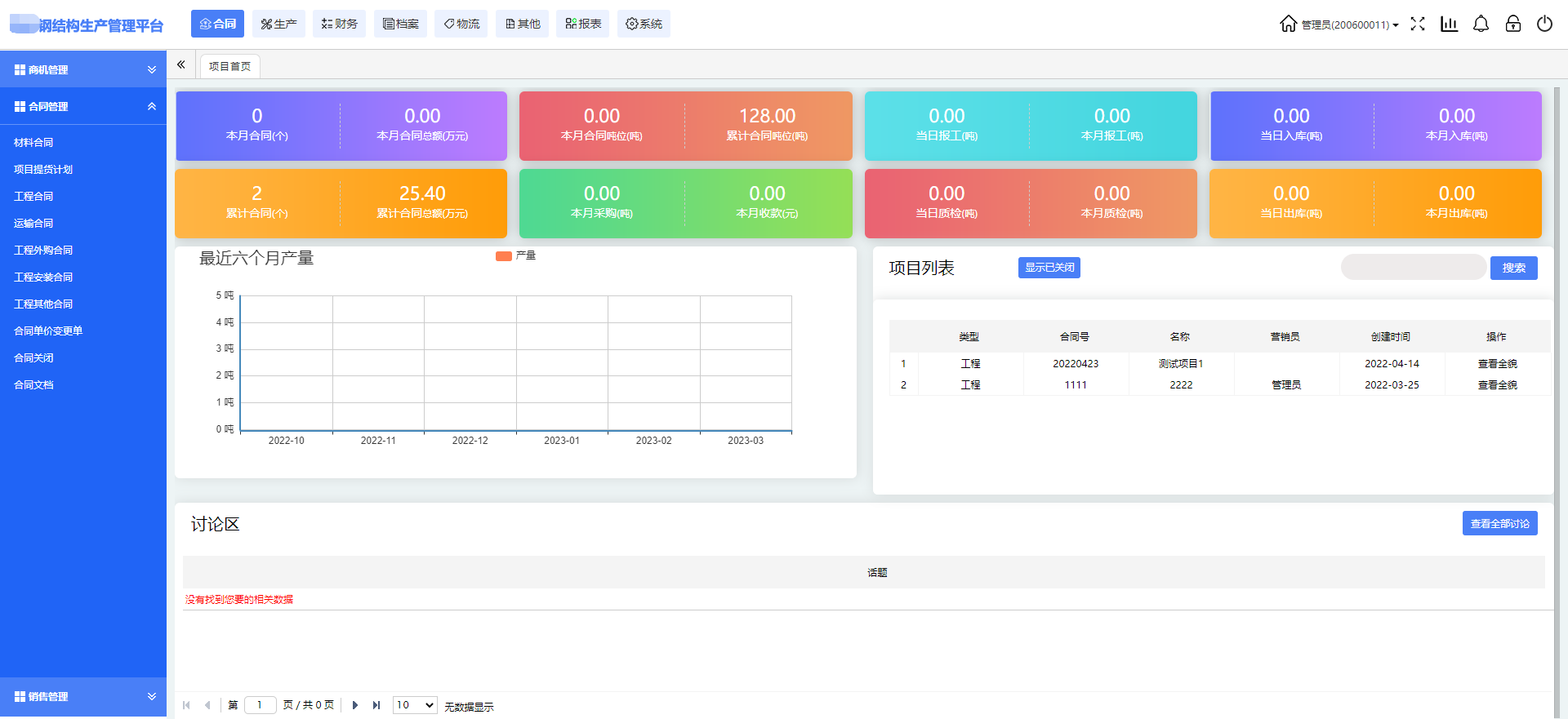Click the home icon in top bar
Image resolution: width=1568 pixels, height=719 pixels.
pos(1288,24)
